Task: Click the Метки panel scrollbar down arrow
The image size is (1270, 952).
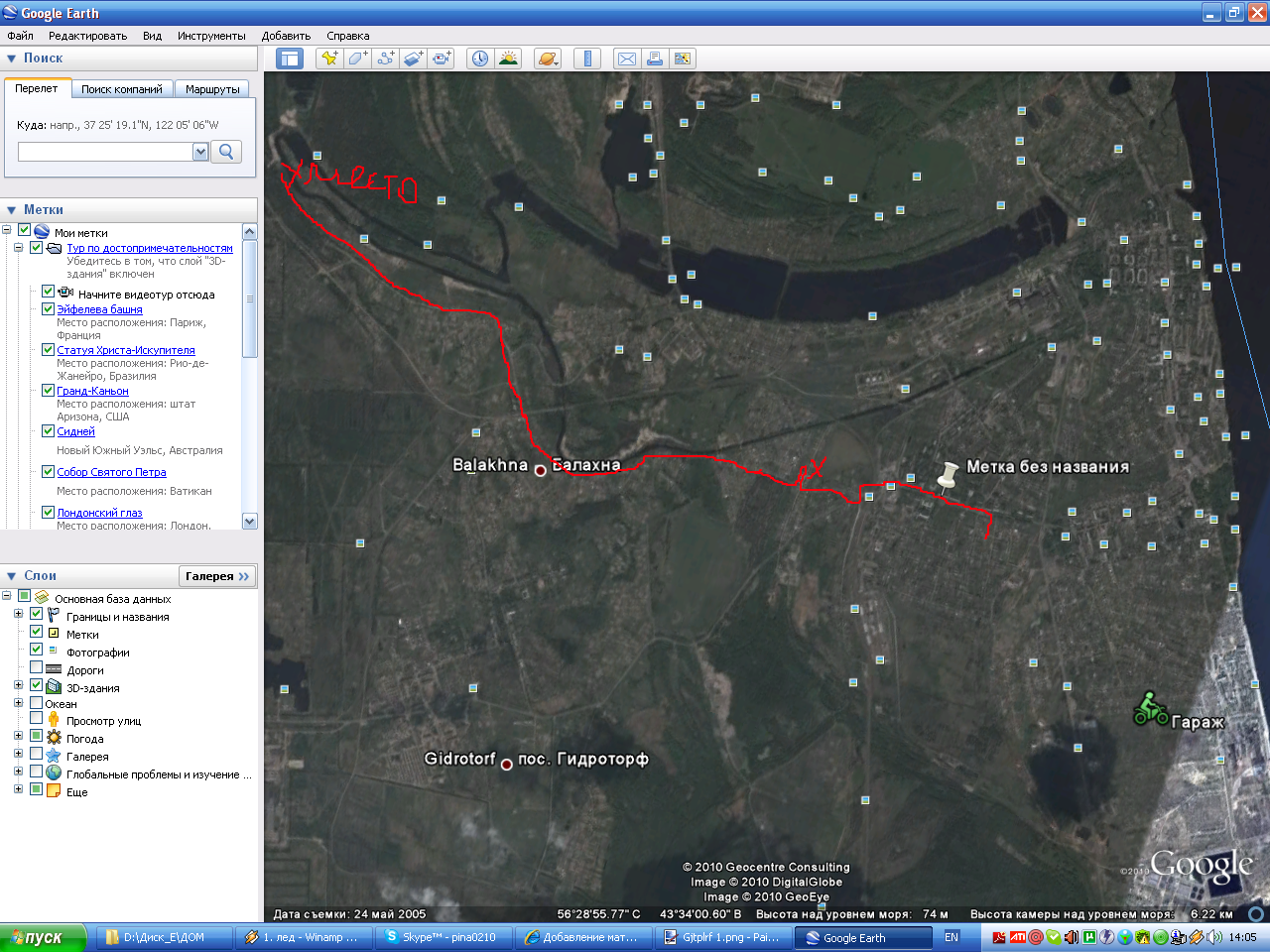Action: [250, 521]
